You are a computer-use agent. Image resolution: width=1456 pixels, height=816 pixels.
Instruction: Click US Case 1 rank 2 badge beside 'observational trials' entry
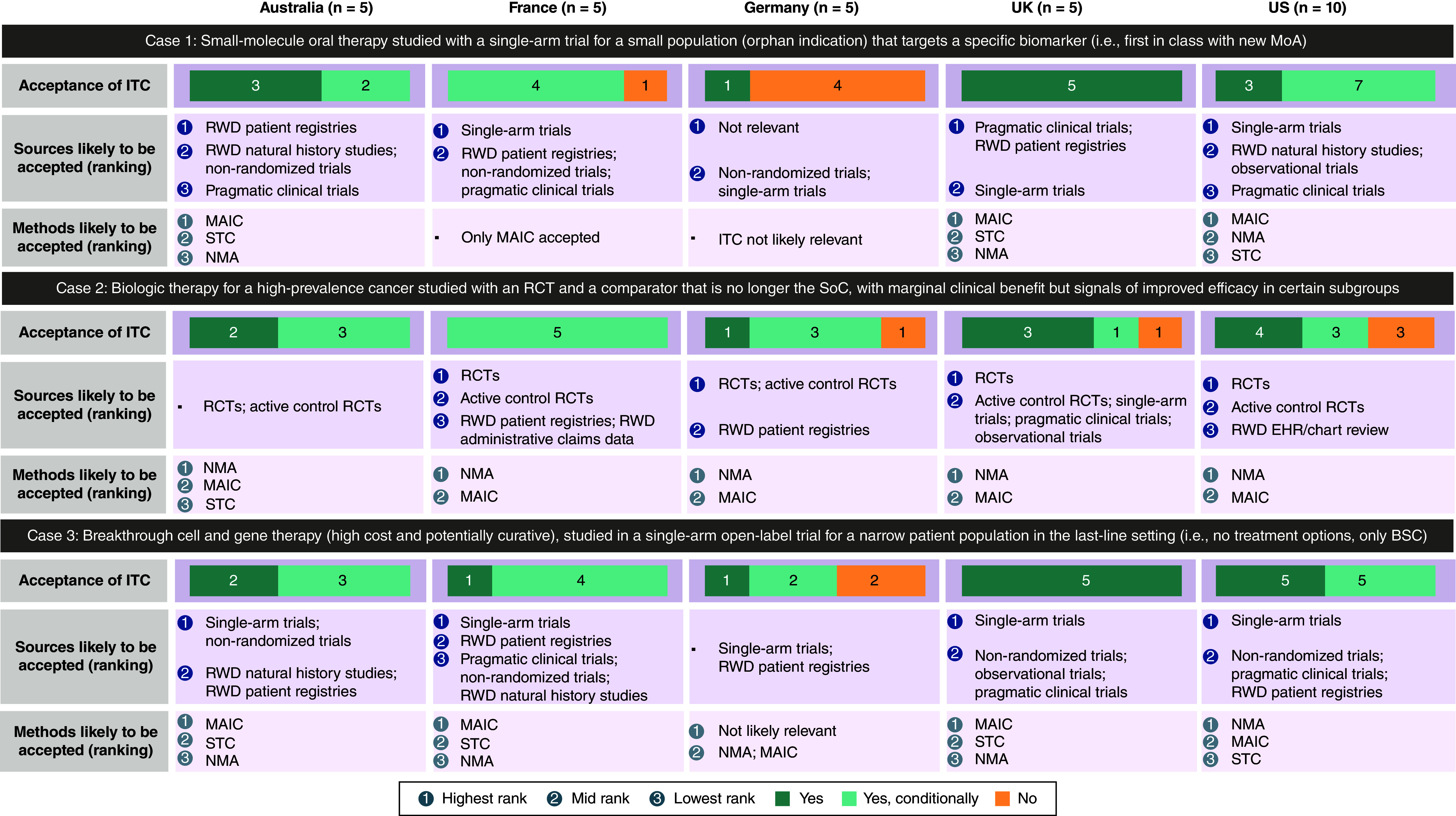1211,151
